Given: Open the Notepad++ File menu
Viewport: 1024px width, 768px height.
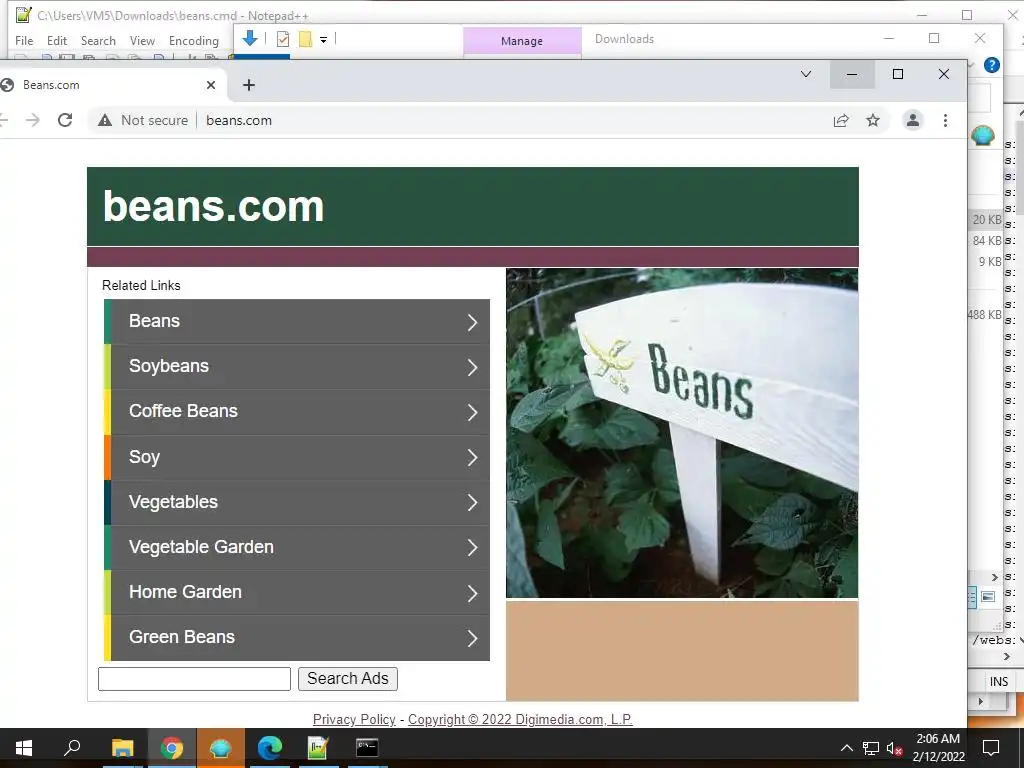Looking at the screenshot, I should [24, 40].
